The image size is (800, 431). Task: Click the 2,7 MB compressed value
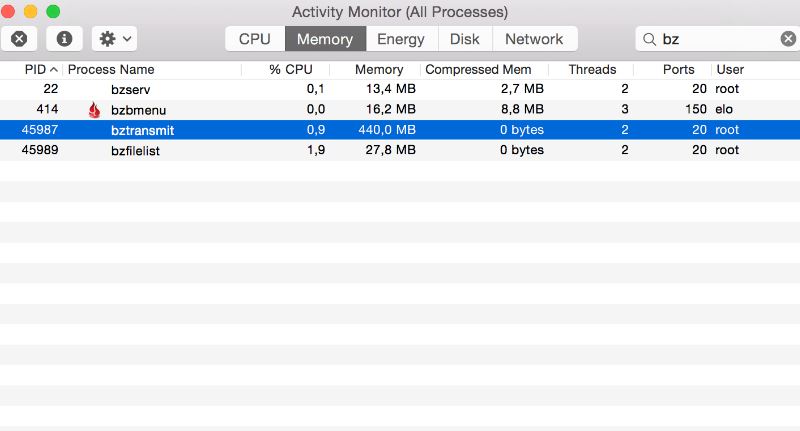(x=522, y=89)
